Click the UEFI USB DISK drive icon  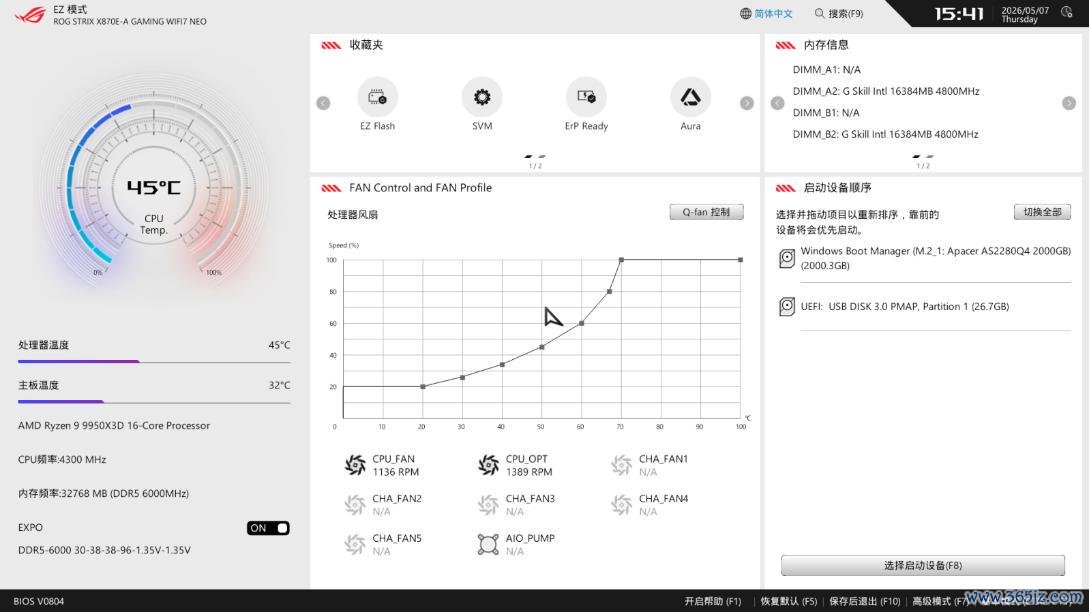click(x=787, y=306)
